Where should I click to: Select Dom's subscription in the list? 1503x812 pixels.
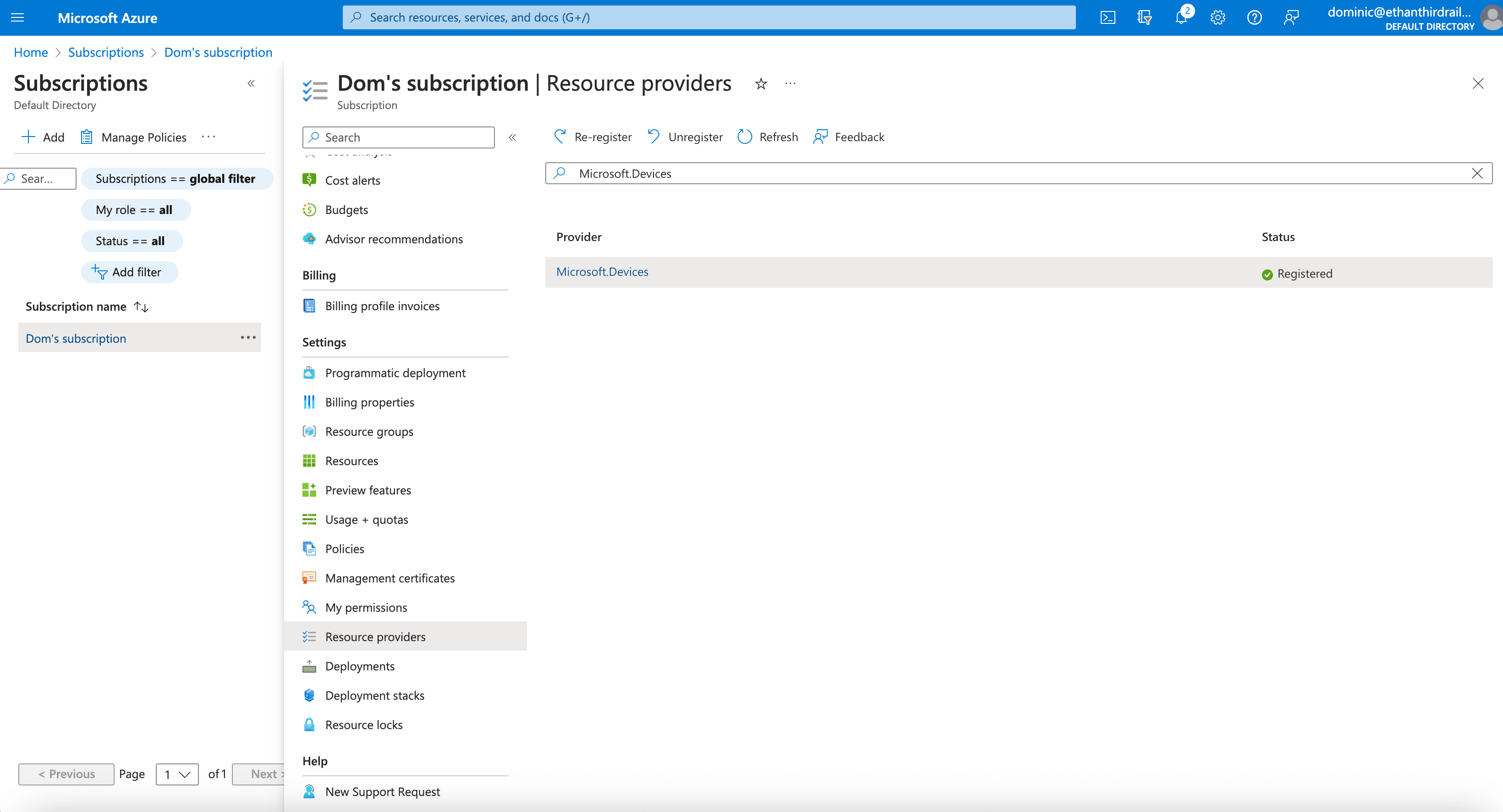(76, 338)
